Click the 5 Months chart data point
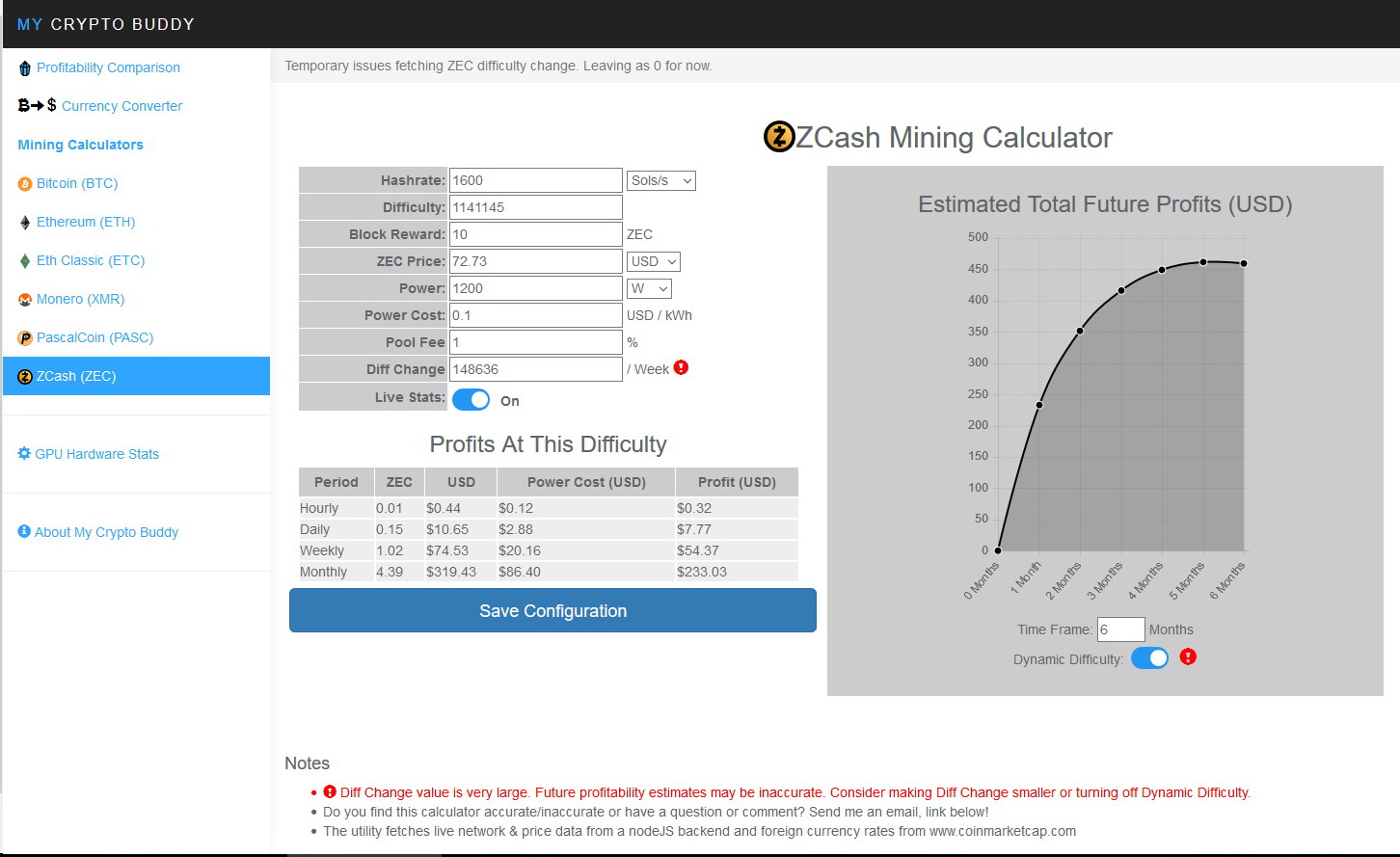 coord(1203,262)
